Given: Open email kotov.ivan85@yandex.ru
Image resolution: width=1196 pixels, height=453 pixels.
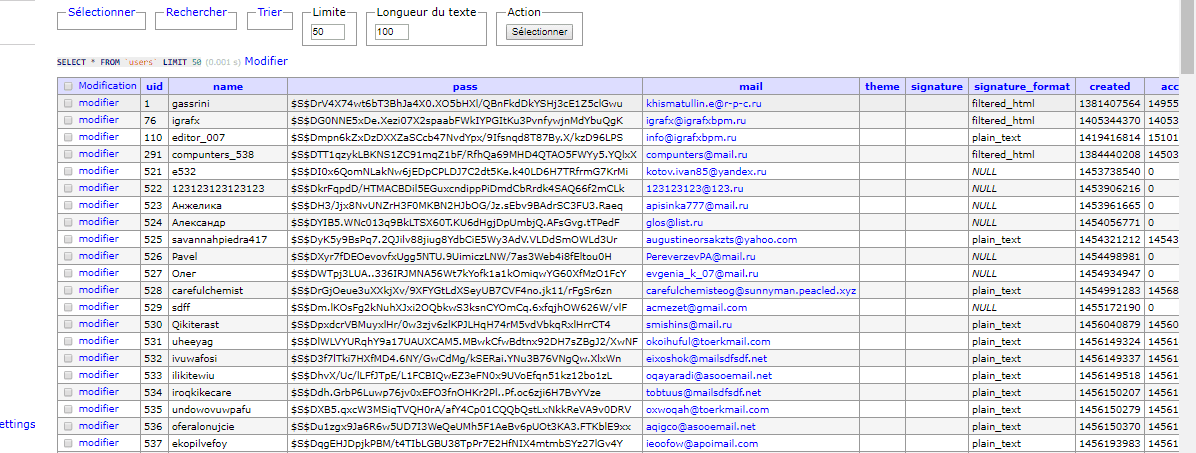Looking at the screenshot, I should coord(706,172).
